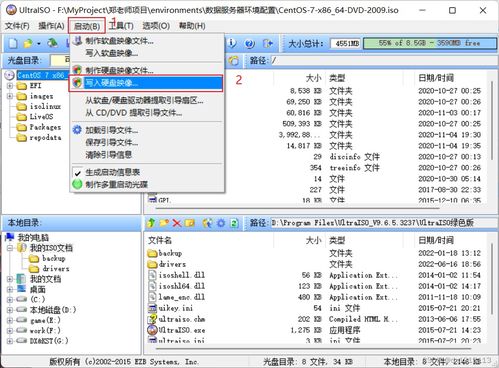Expand the game(E:) drive tree node
Viewport: 499px width, 368px height.
pyautogui.click(x=10, y=320)
